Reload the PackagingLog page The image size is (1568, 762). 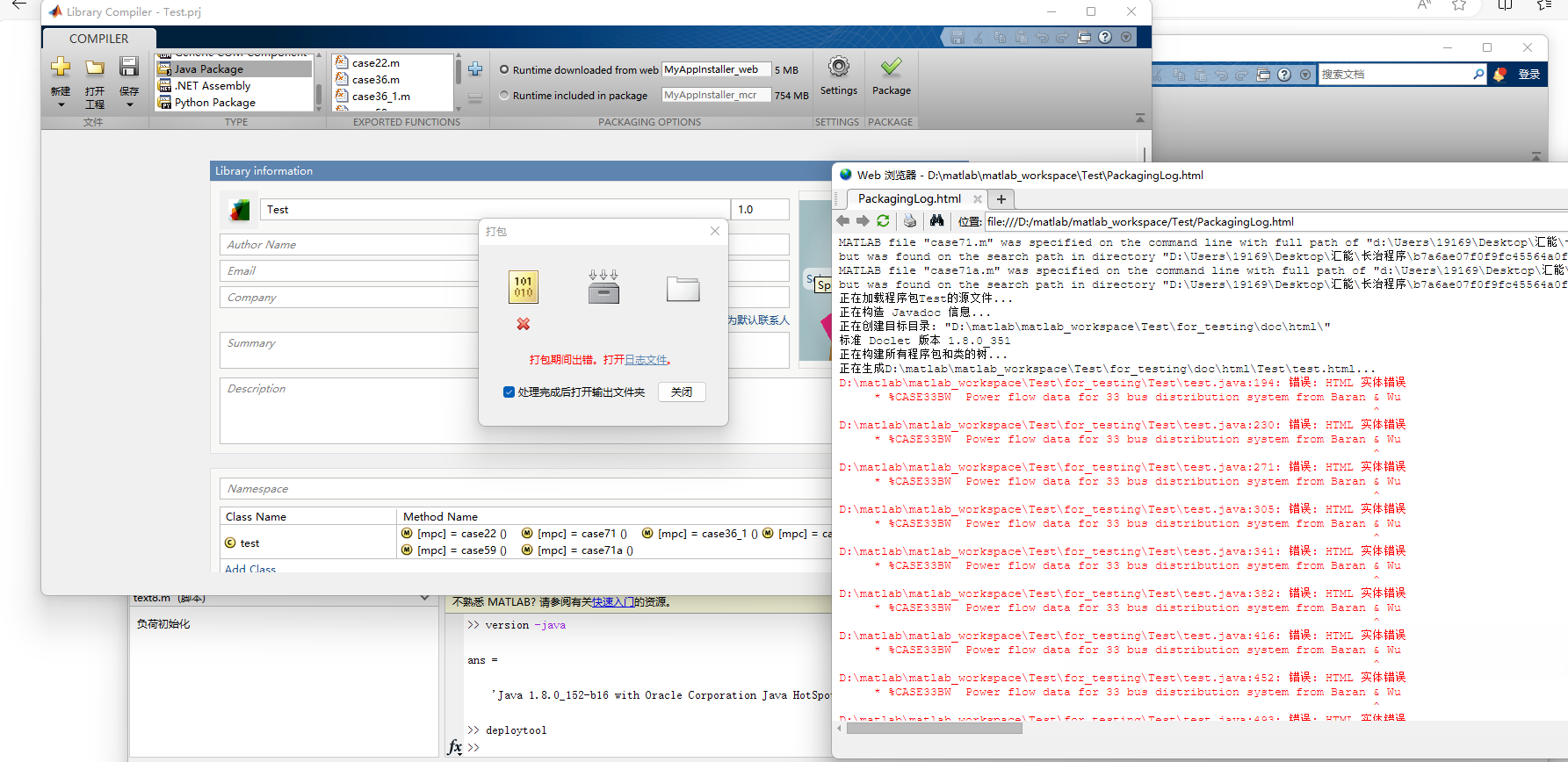click(883, 221)
